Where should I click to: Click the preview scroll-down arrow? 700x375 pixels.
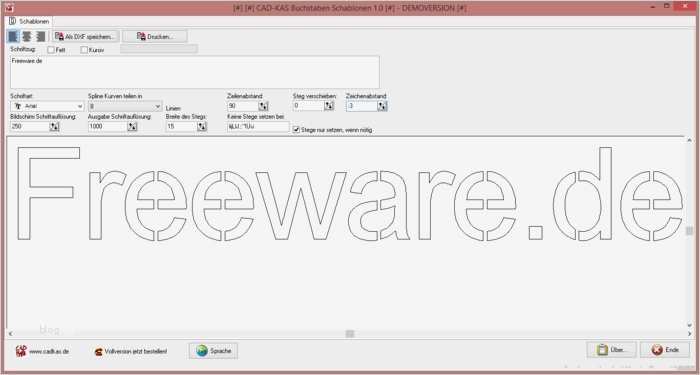tap(689, 325)
